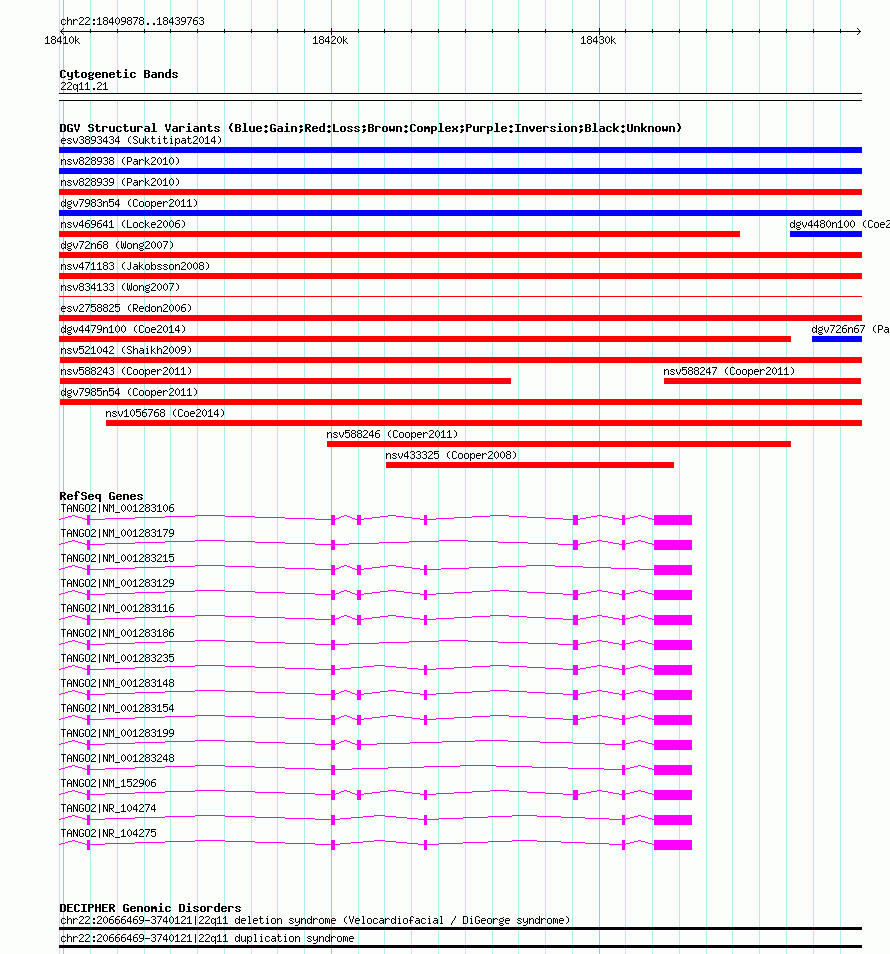Screen dimensions: 890x954
Task: Open nsv588247 (Cooper2011) variant label
Action: click(x=729, y=371)
